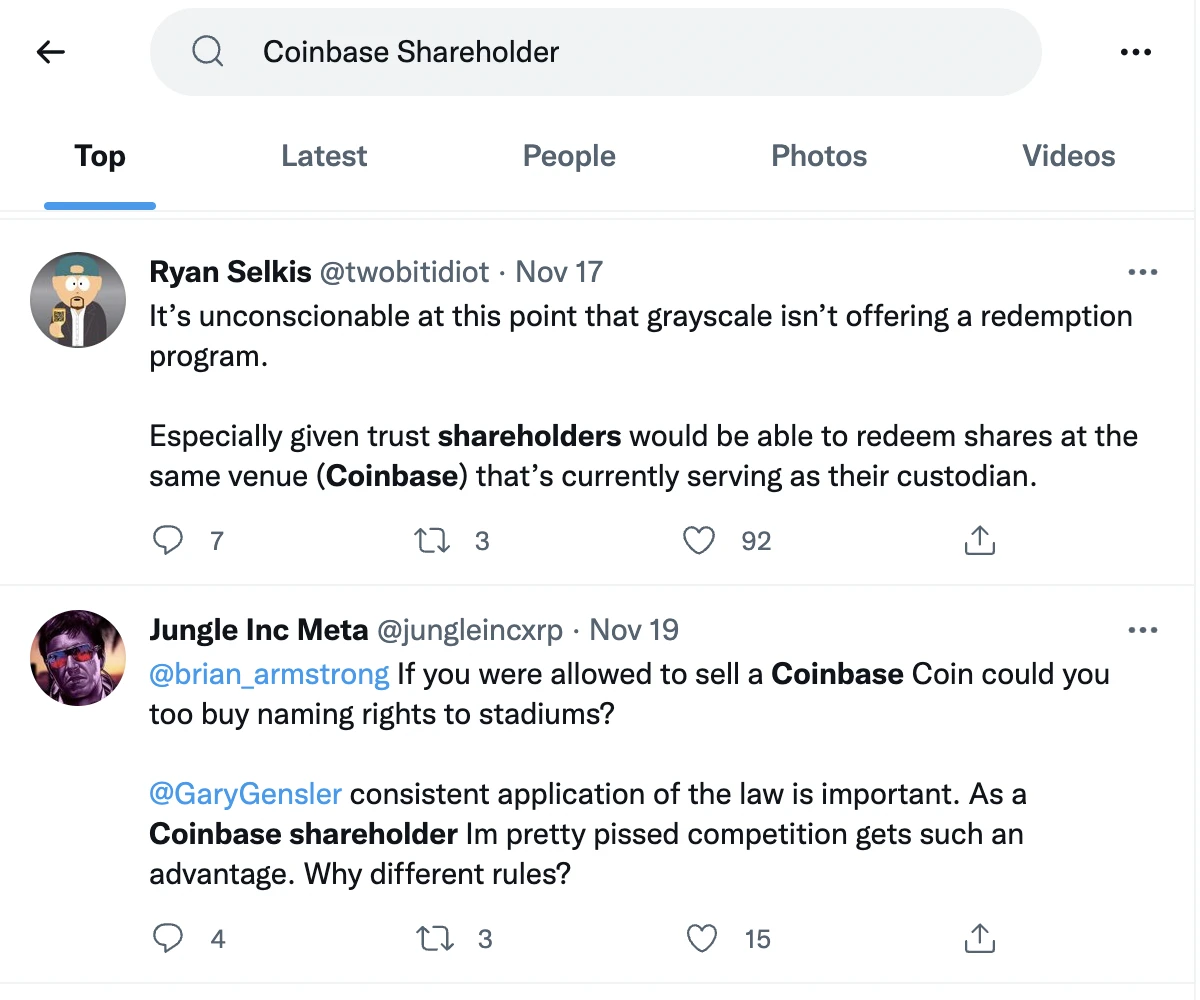Switch to the People tab
This screenshot has width=1200, height=1000.
click(569, 156)
